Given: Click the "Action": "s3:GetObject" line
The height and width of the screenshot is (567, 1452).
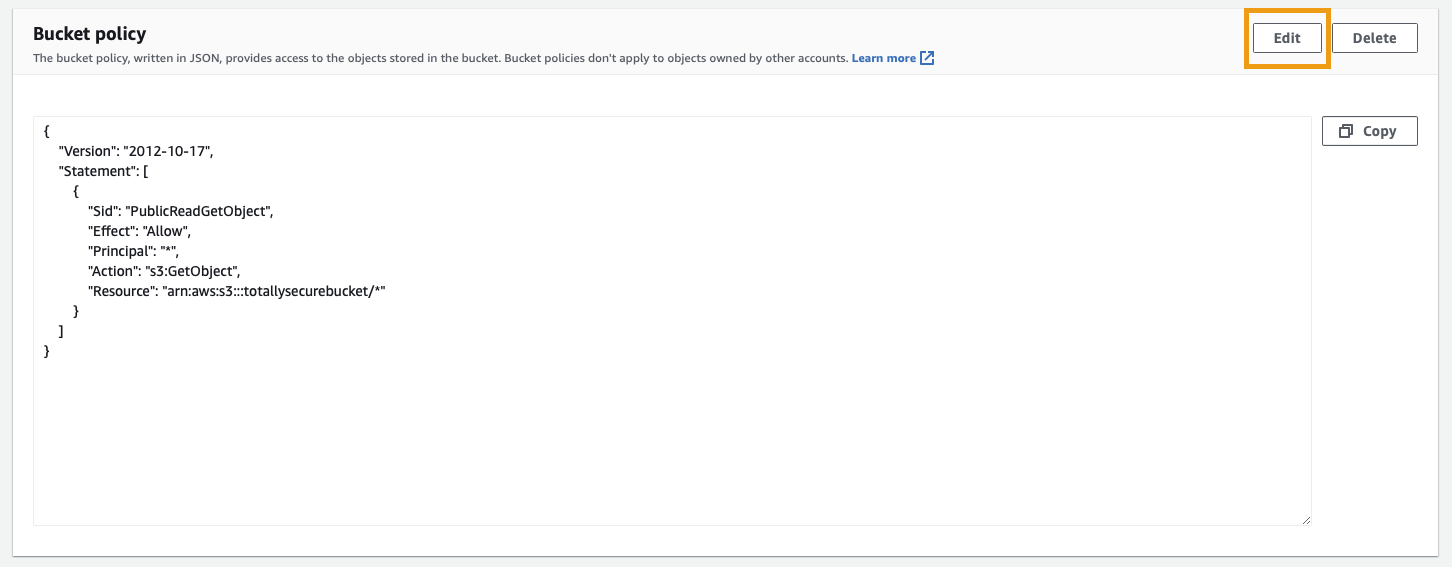Looking at the screenshot, I should (164, 271).
